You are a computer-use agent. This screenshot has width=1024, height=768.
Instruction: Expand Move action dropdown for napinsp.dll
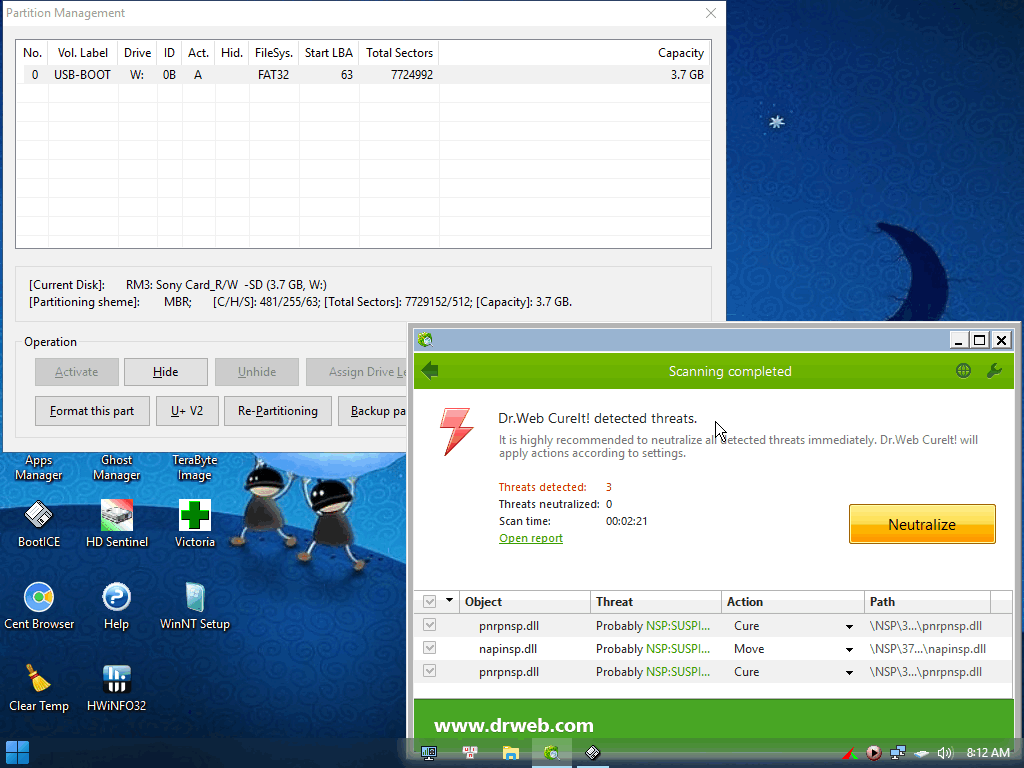coord(849,649)
